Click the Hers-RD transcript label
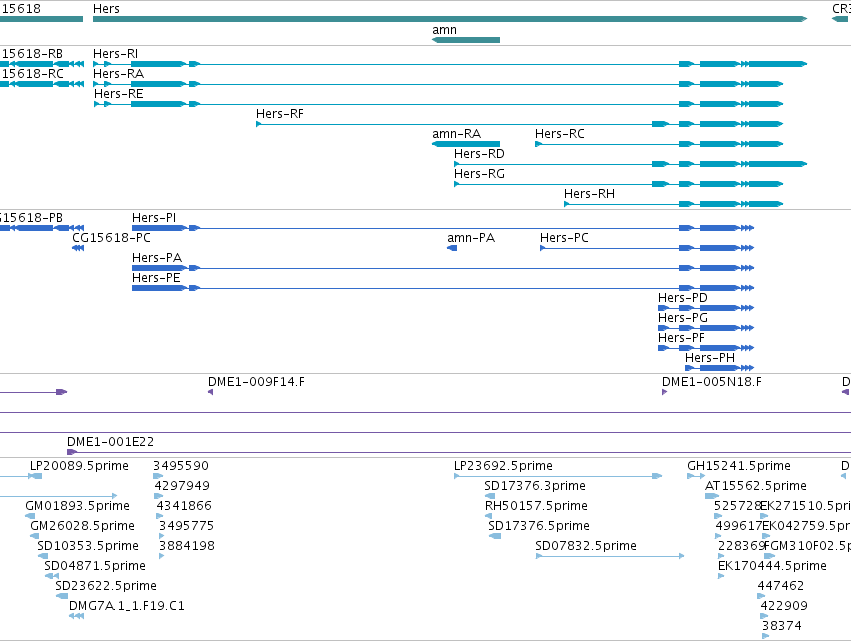Screen dimensions: 851x641 click(x=479, y=154)
